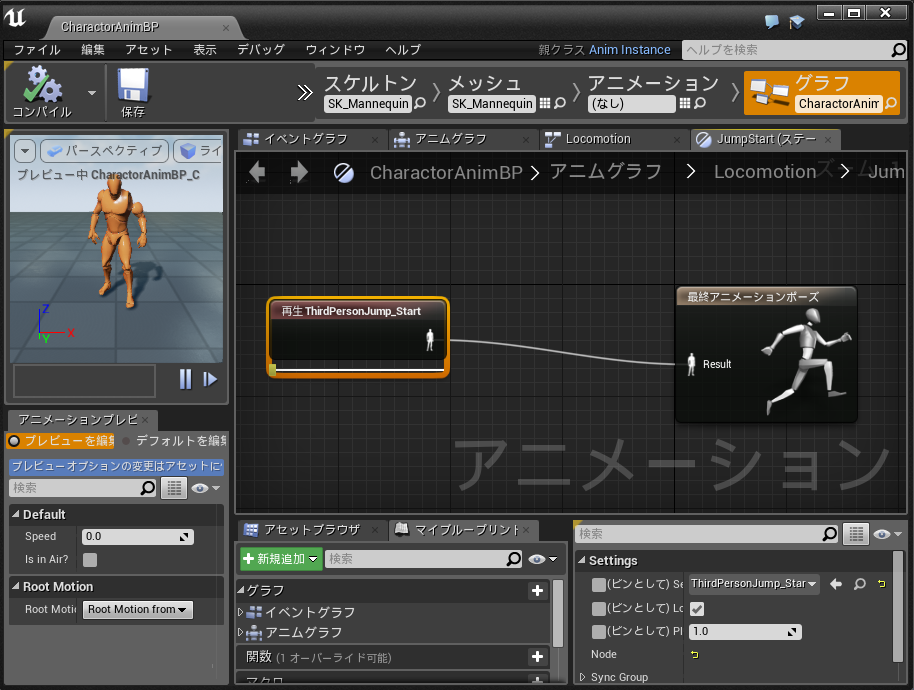Click the Compile (コンパイル) button
Viewport: 914px width, 690px height.
(x=42, y=92)
